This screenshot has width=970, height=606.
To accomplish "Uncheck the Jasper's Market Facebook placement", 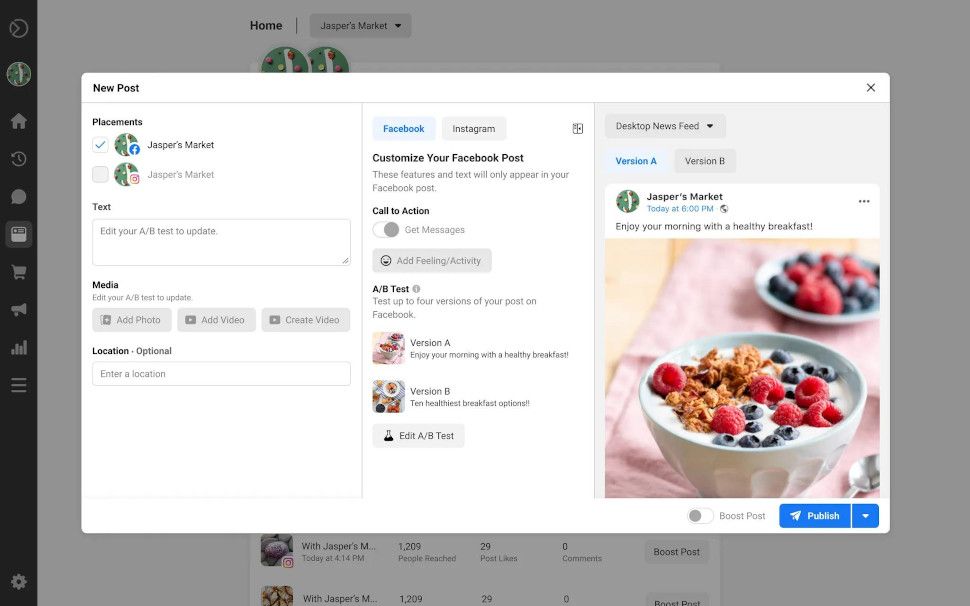I will click(x=100, y=144).
